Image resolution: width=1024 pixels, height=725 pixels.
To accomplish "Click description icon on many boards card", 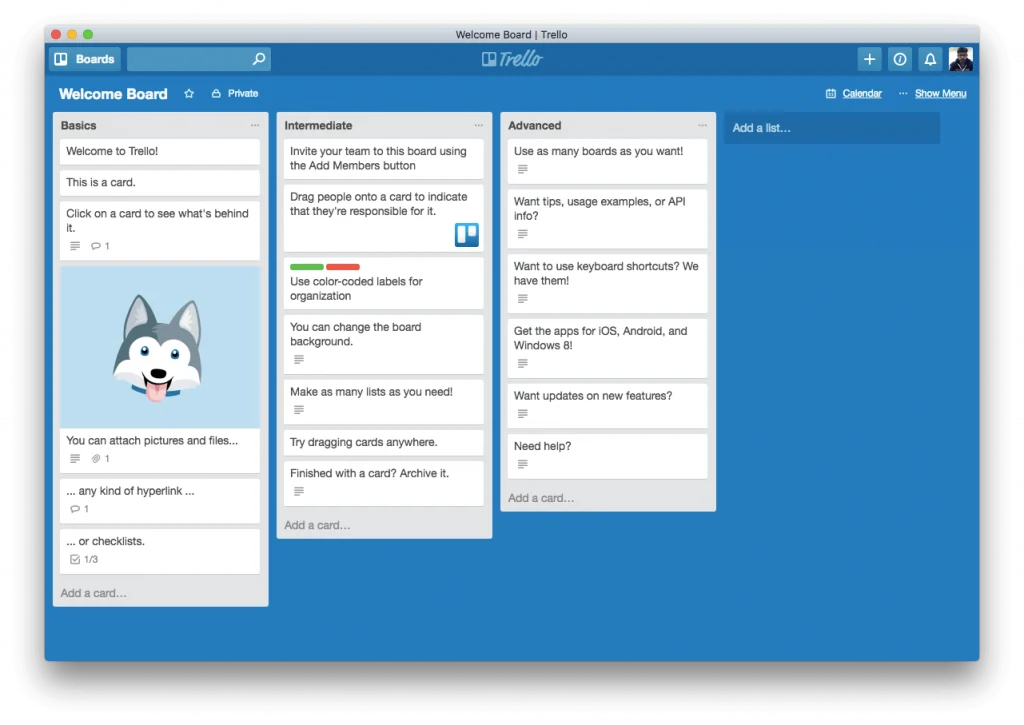I will coord(522,169).
